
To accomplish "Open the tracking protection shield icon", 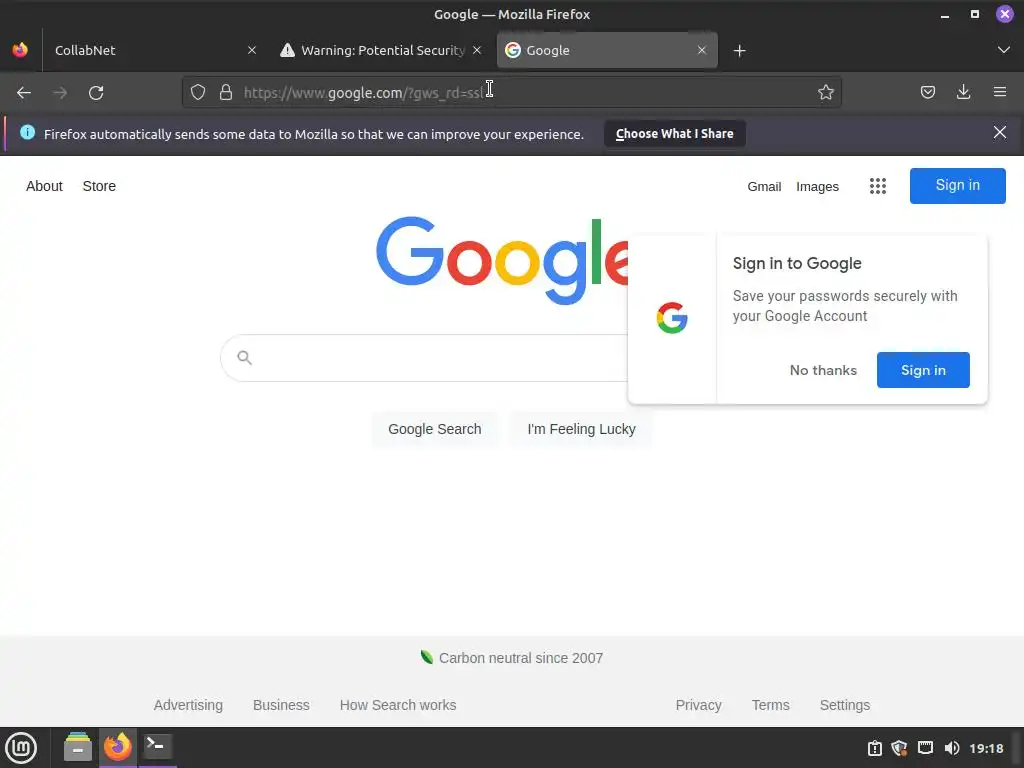I will pyautogui.click(x=198, y=92).
